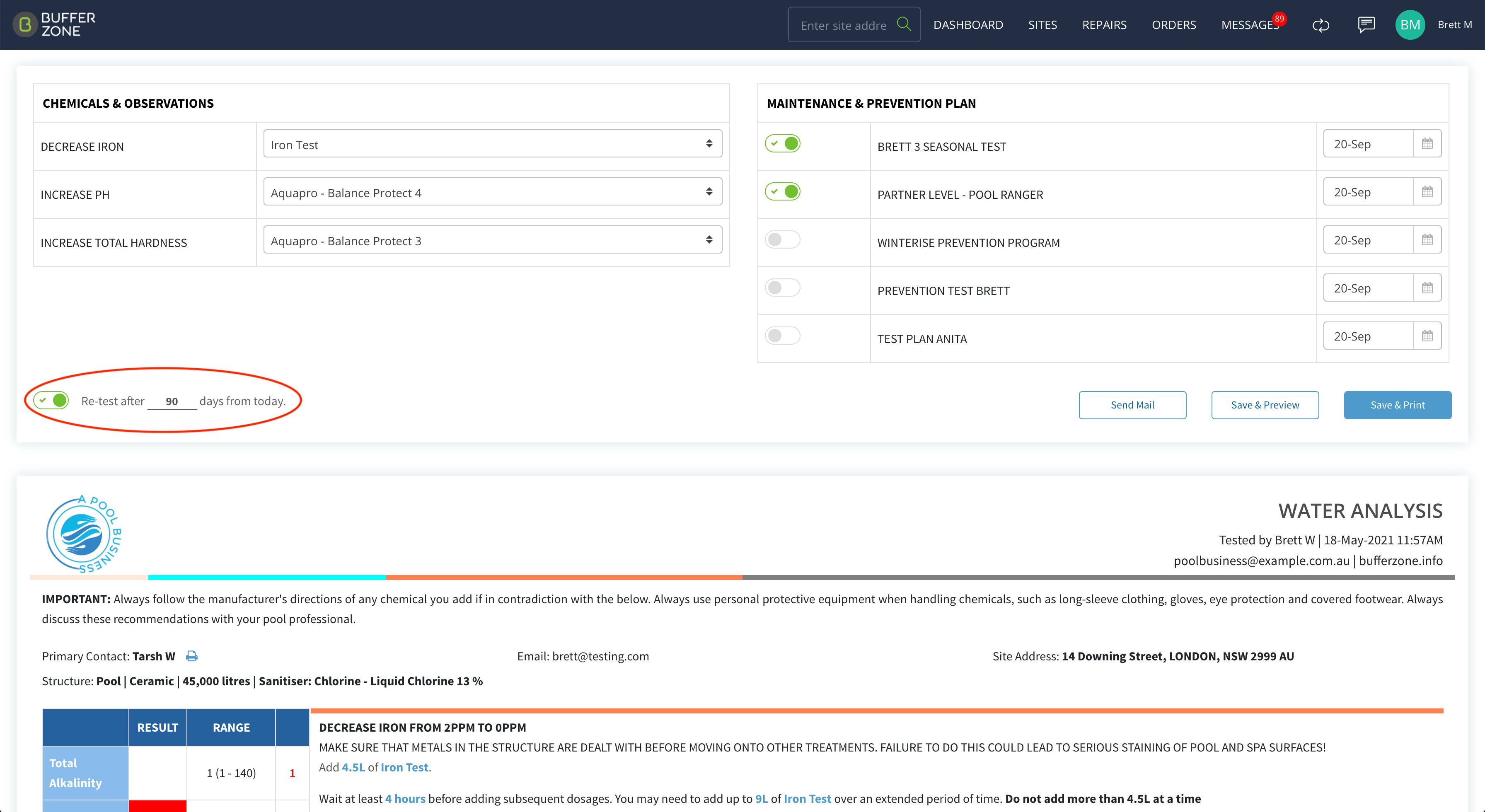Screen dimensions: 1485x812
Task: Click the RESULT column header
Action: (157, 727)
